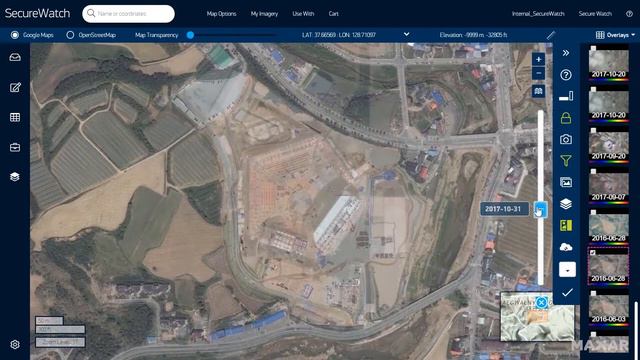
Task: Zoom in the map with plus button
Action: 538,60
